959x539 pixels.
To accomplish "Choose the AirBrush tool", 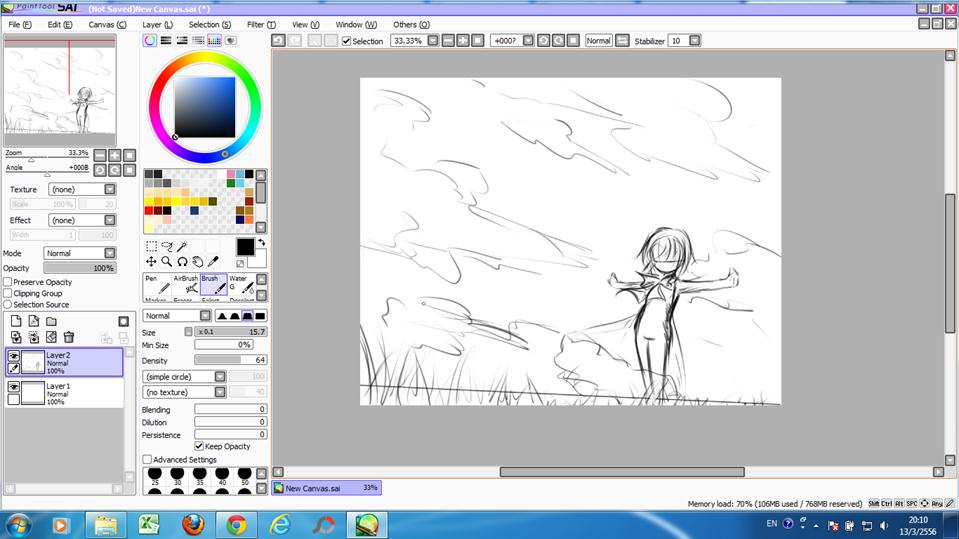I will pyautogui.click(x=185, y=284).
